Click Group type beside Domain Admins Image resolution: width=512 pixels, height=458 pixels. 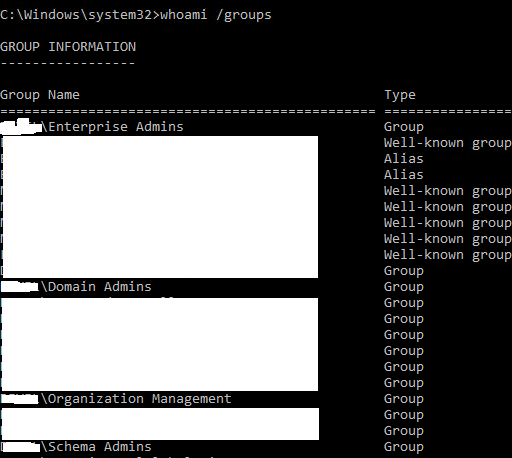[404, 287]
